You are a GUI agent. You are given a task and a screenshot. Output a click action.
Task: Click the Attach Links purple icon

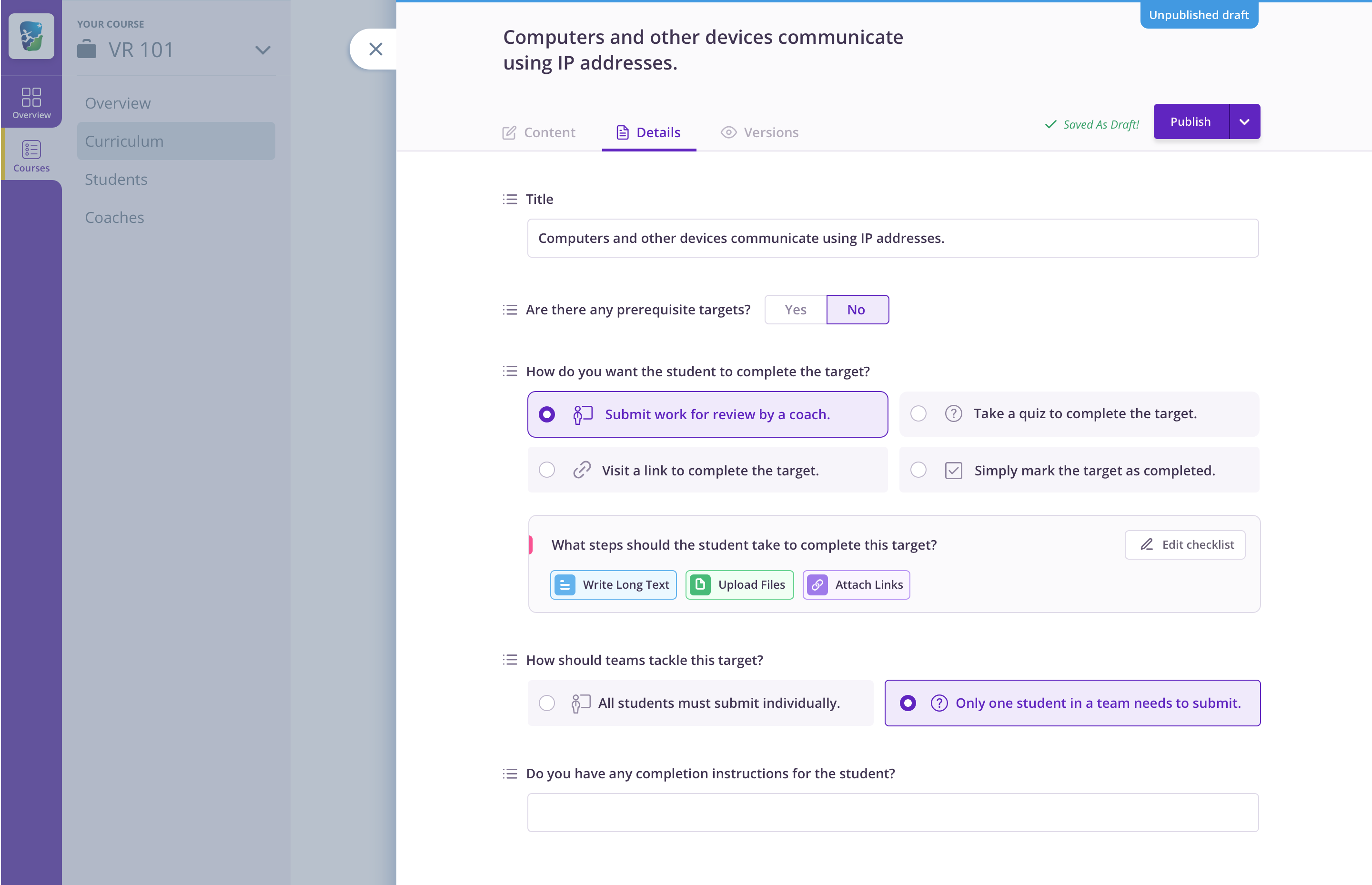tap(817, 585)
